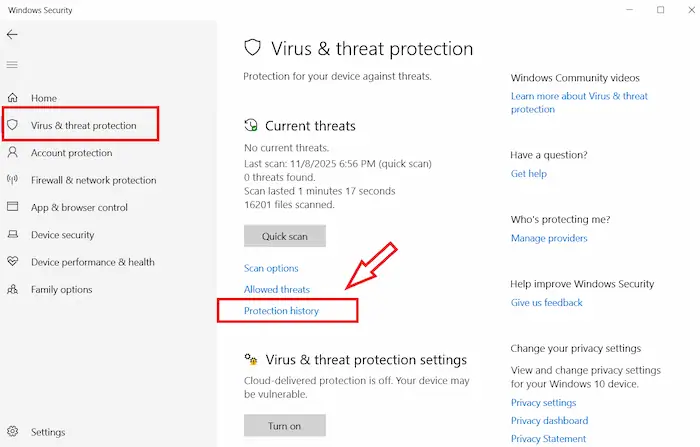Click Give us feedback link

(546, 302)
